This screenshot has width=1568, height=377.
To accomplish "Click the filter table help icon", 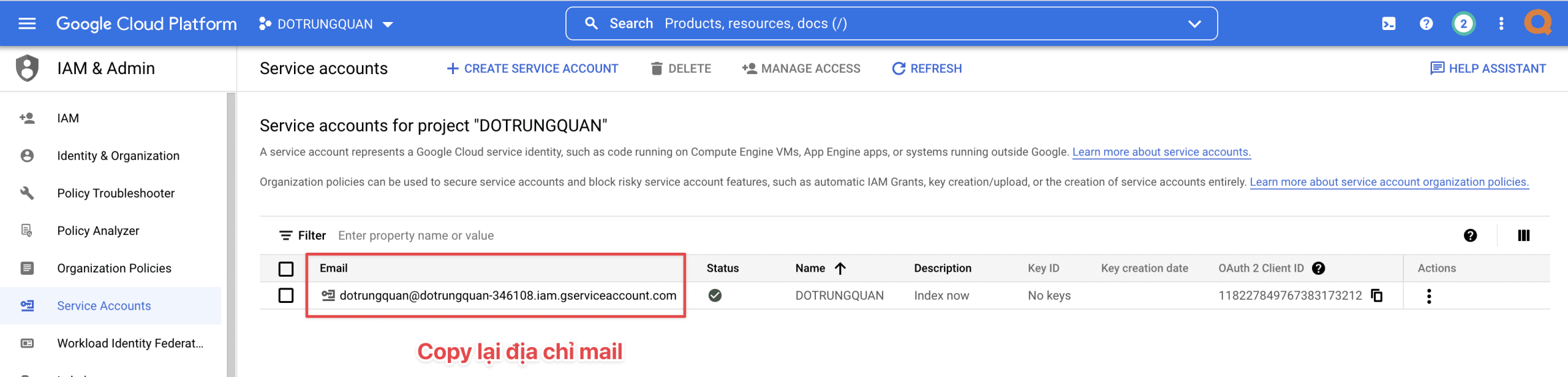I will (1470, 236).
